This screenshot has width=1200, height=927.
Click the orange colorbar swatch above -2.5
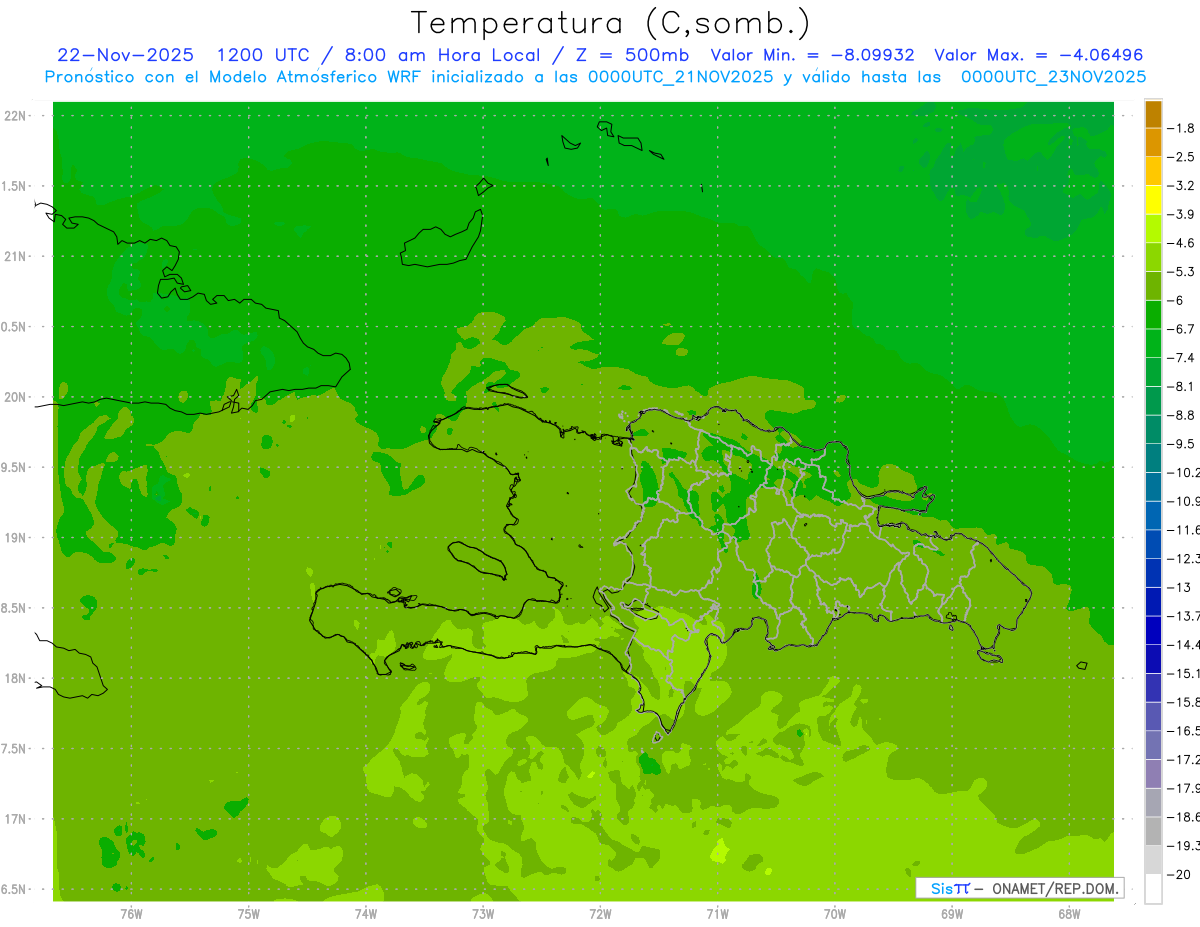tap(1153, 142)
